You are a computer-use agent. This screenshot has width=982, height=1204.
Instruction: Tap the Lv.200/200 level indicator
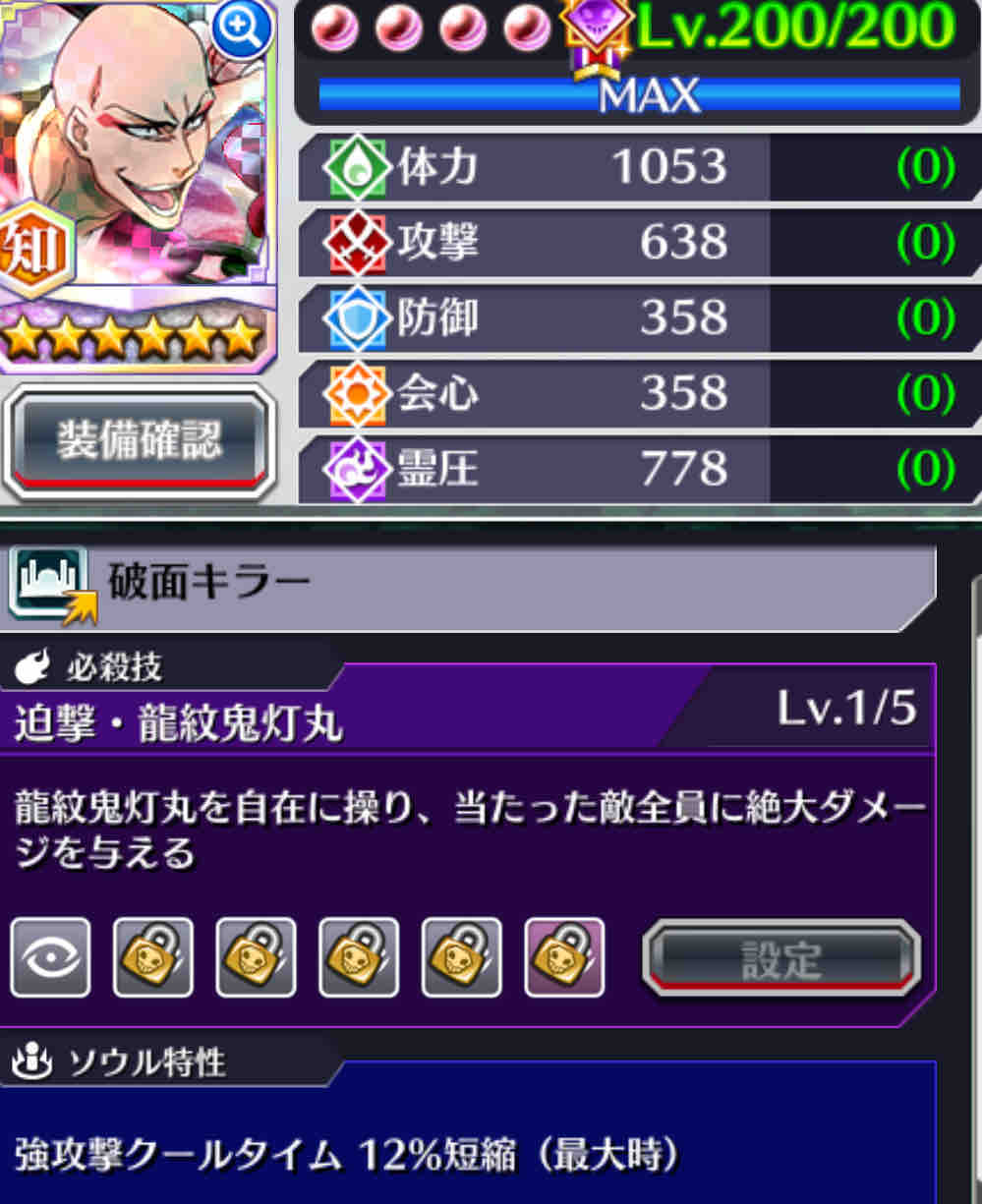794,28
